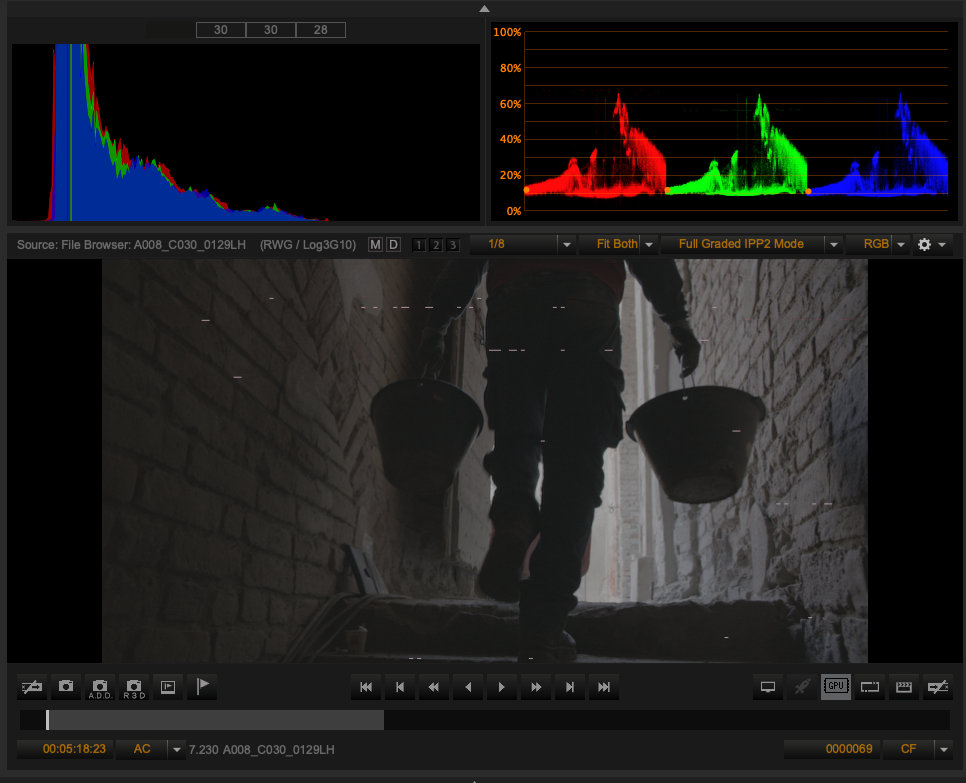Image resolution: width=966 pixels, height=783 pixels.
Task: Open the 1/8 resolution dropdown
Action: 524,245
